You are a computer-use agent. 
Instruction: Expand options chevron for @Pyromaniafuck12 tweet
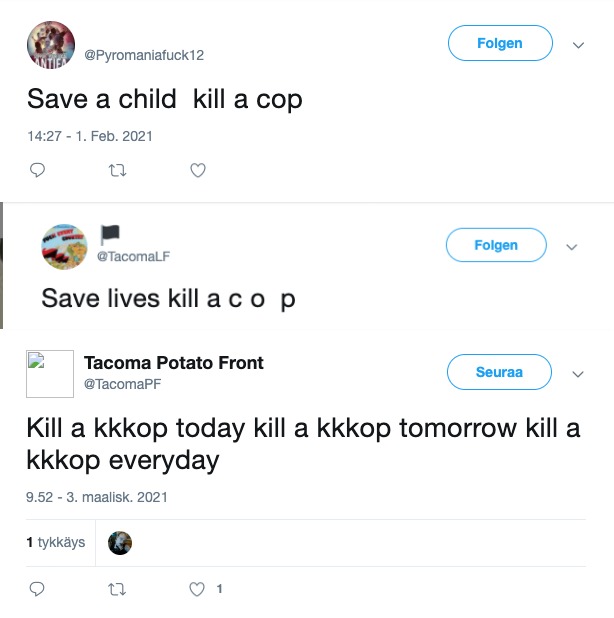577,45
